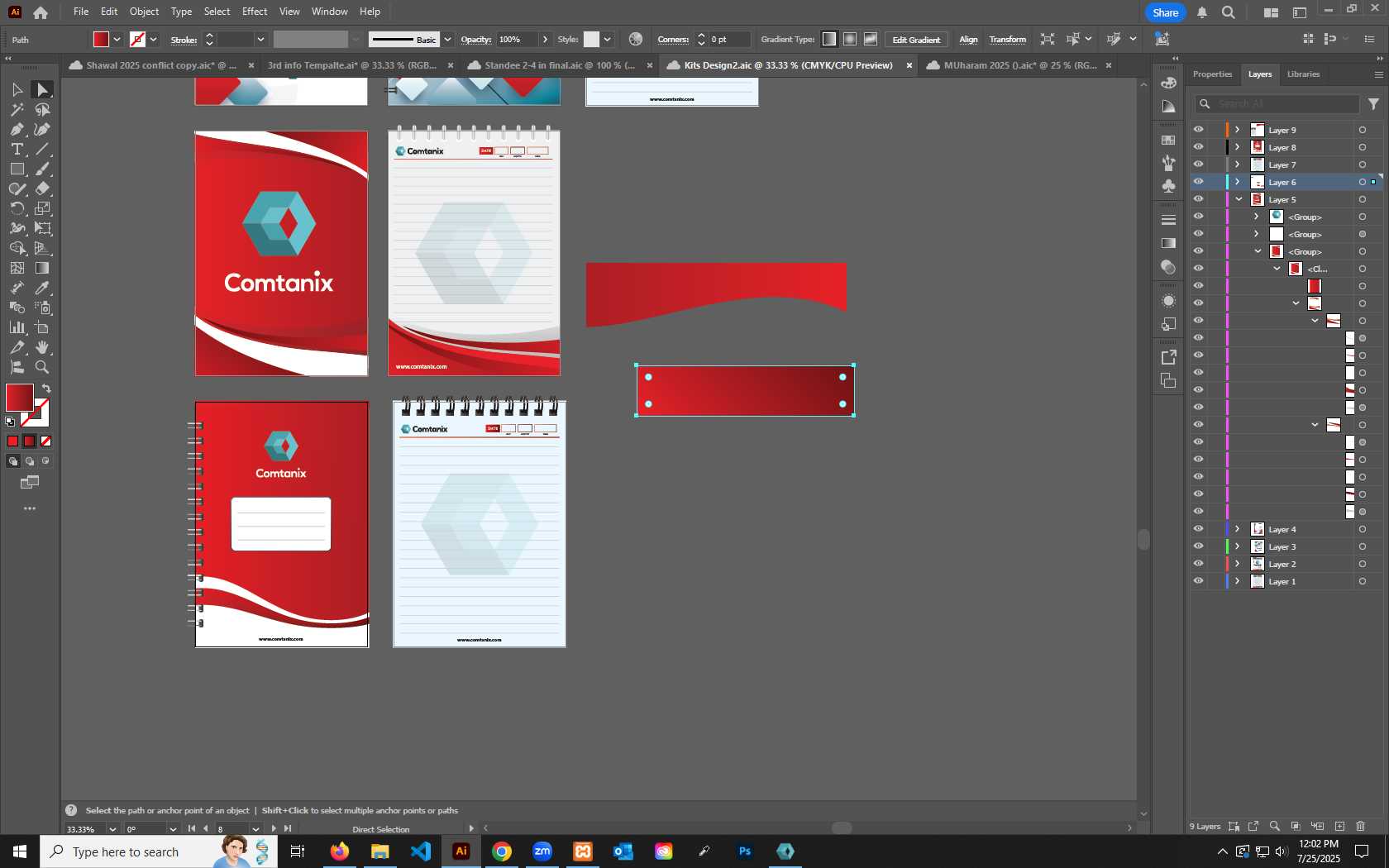Hide Layer 4 visibility eye

tap(1198, 529)
